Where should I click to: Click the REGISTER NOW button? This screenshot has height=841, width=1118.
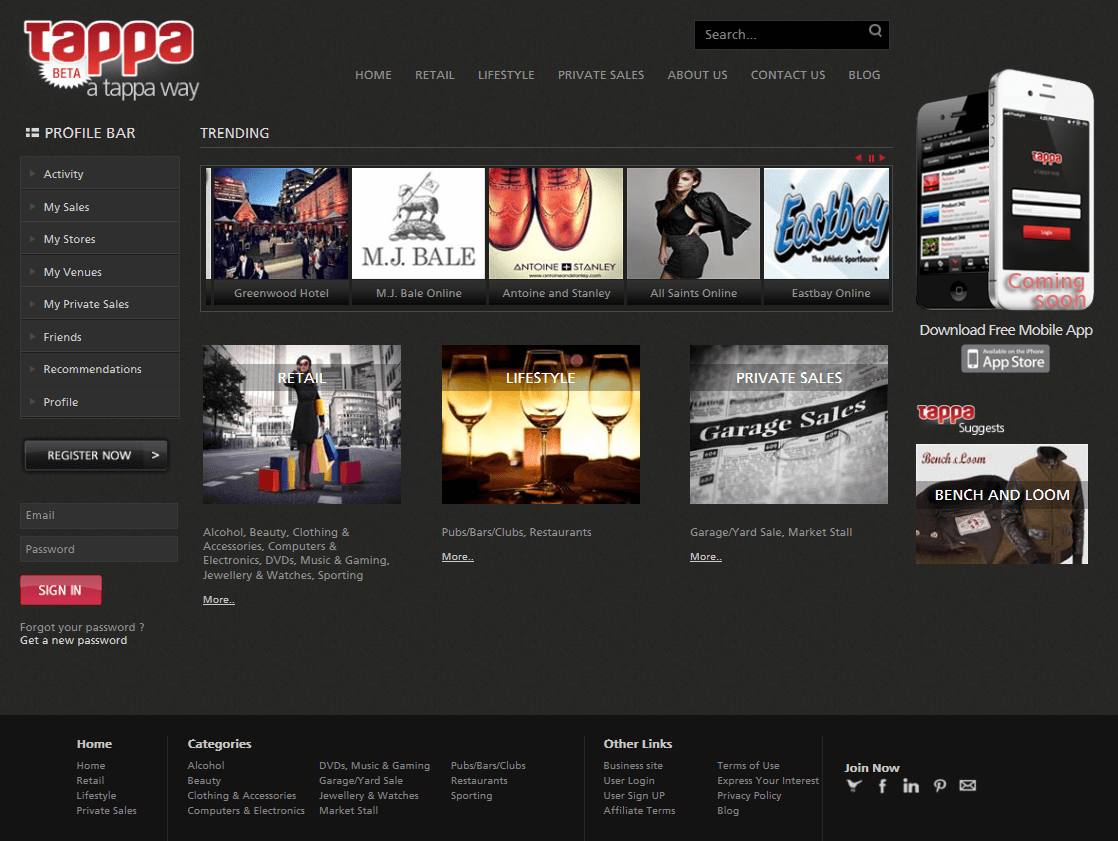point(95,454)
